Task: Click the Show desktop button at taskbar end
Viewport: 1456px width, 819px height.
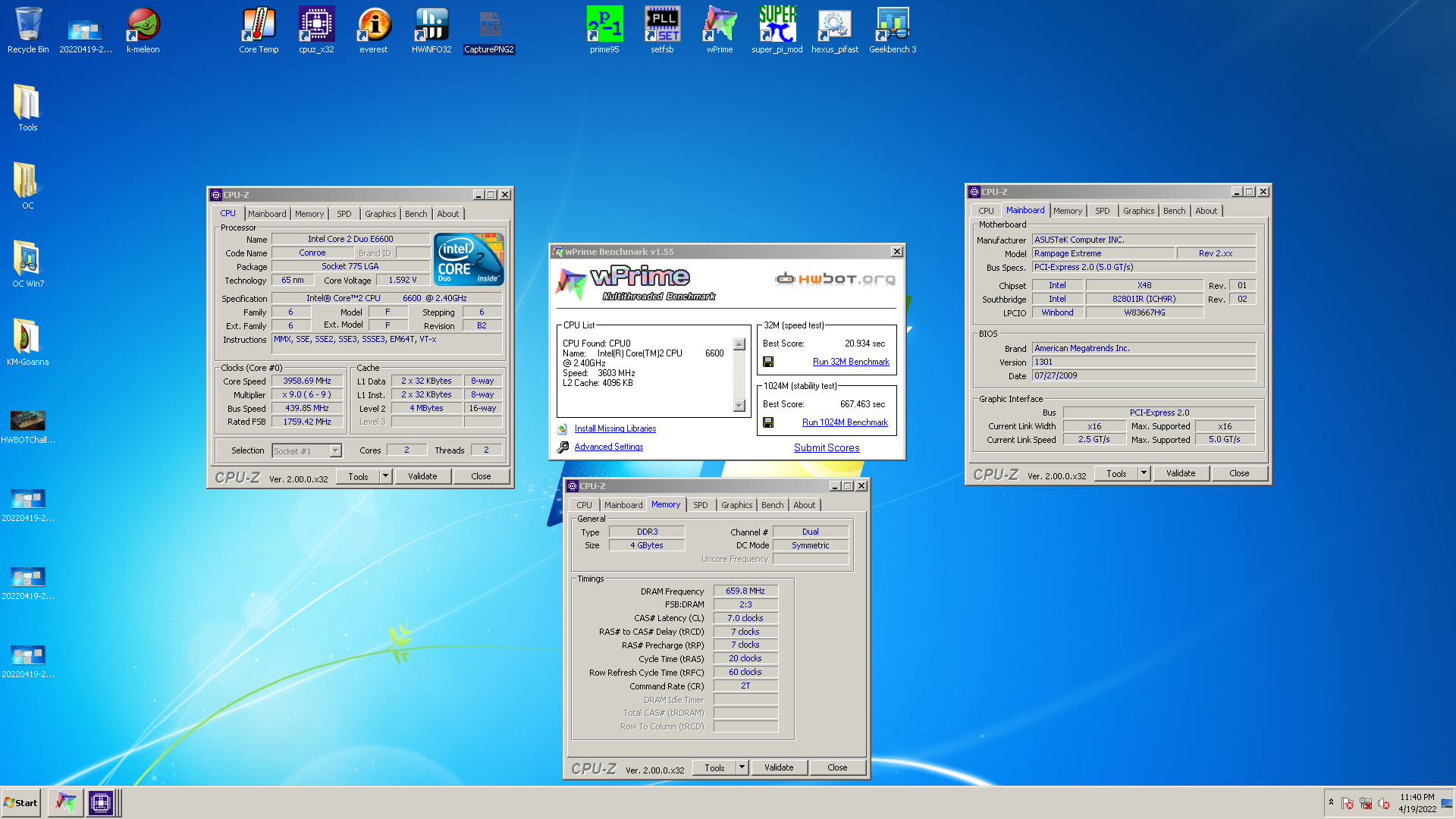Action: 1448,802
